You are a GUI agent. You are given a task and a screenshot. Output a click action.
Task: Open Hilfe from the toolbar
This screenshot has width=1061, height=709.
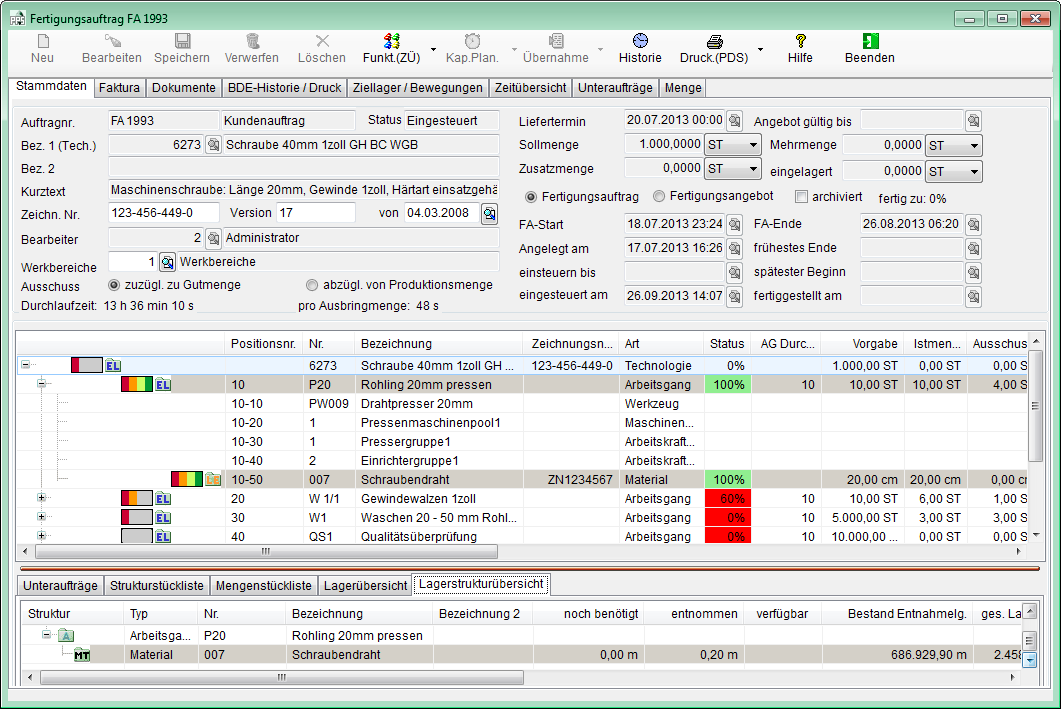coord(800,41)
